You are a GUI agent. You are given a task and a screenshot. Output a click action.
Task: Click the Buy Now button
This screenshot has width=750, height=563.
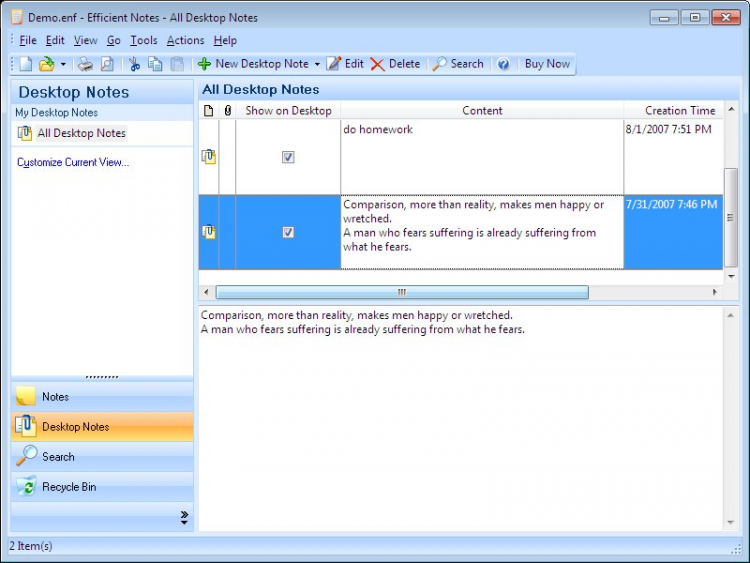pyautogui.click(x=547, y=64)
